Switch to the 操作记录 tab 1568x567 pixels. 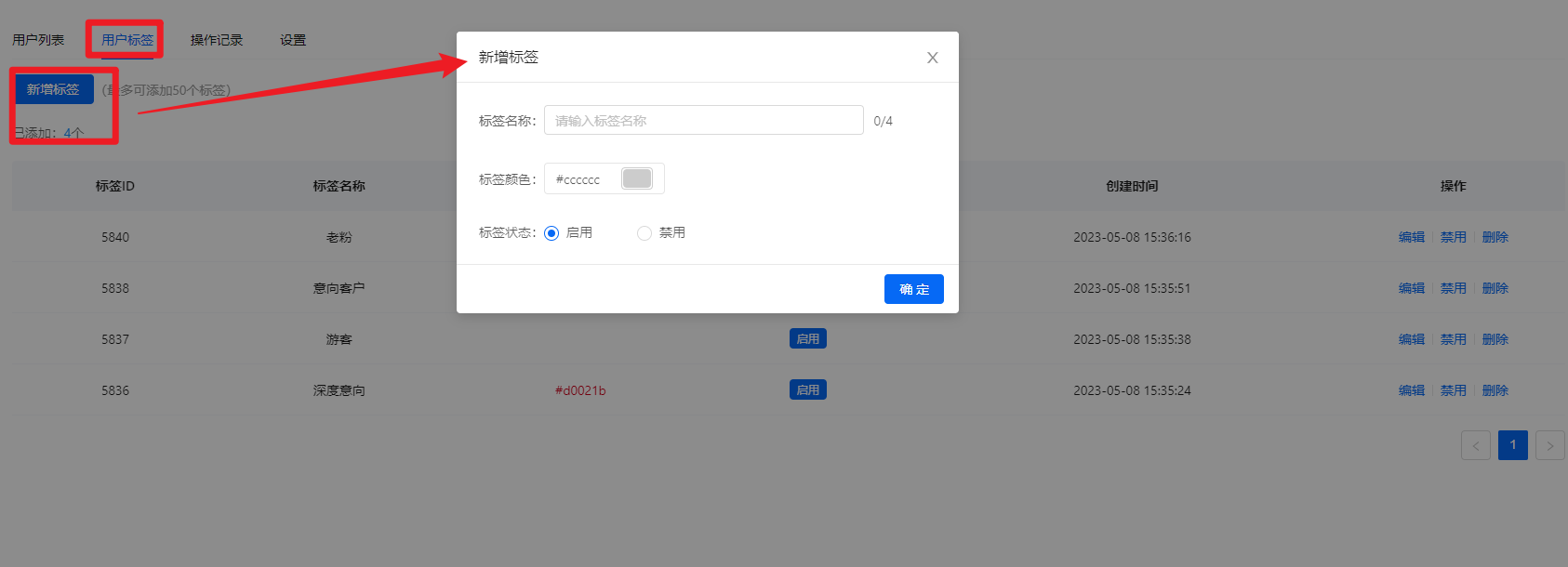tap(217, 40)
